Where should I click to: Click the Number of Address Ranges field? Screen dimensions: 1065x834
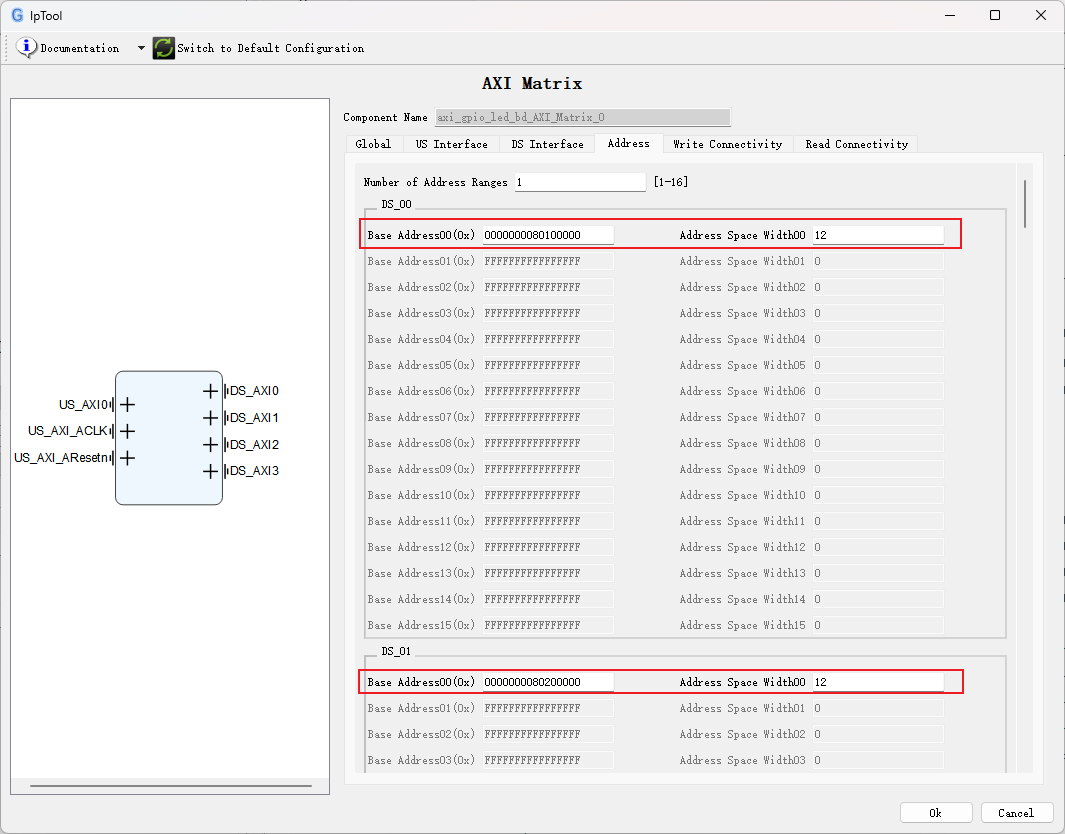[580, 183]
